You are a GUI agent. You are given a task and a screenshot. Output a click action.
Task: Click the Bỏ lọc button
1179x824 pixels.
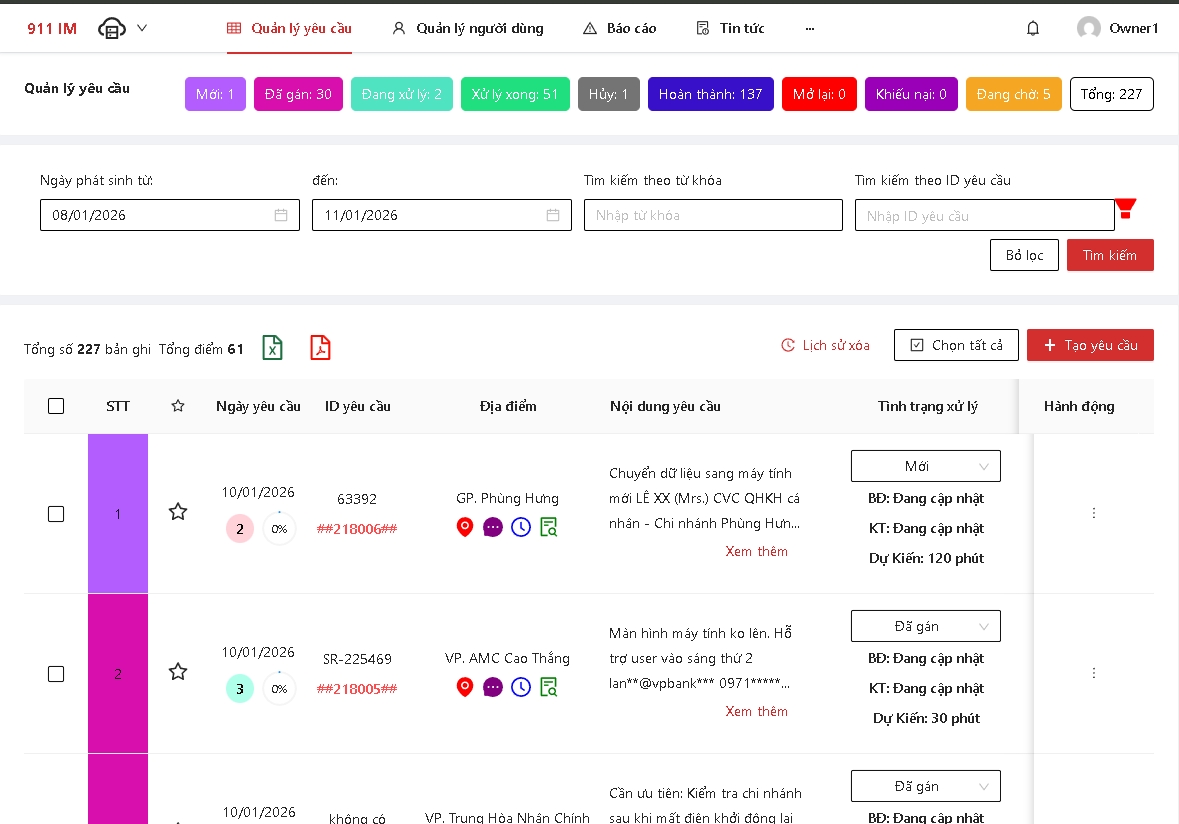[1024, 255]
